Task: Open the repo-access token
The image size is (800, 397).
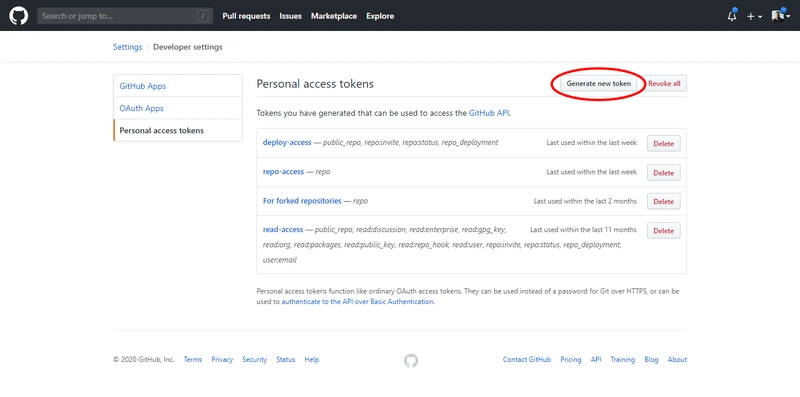Action: point(283,172)
